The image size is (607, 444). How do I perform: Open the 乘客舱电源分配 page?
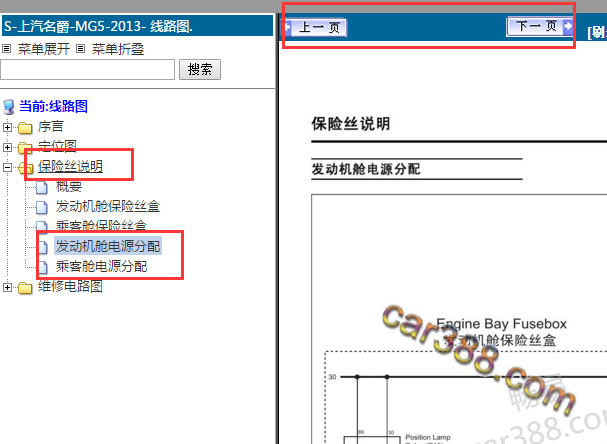tap(101, 266)
